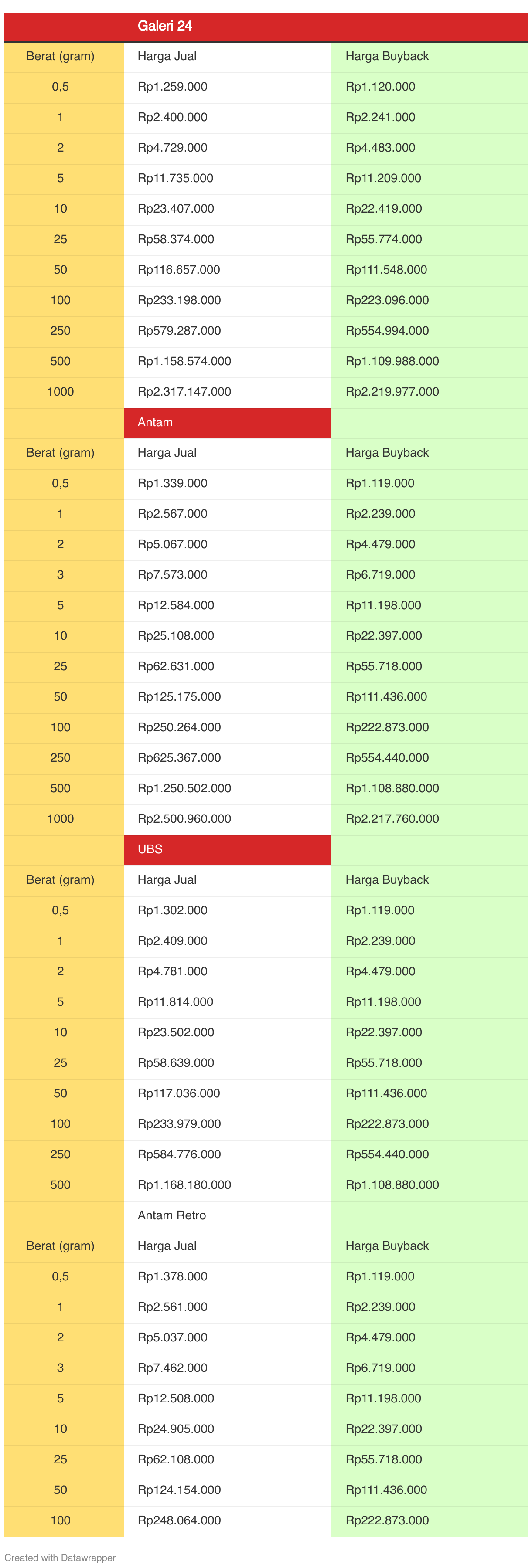Click the Rp7.462.000 Antam Retro price
This screenshot has height=1568, width=532.
(172, 1368)
